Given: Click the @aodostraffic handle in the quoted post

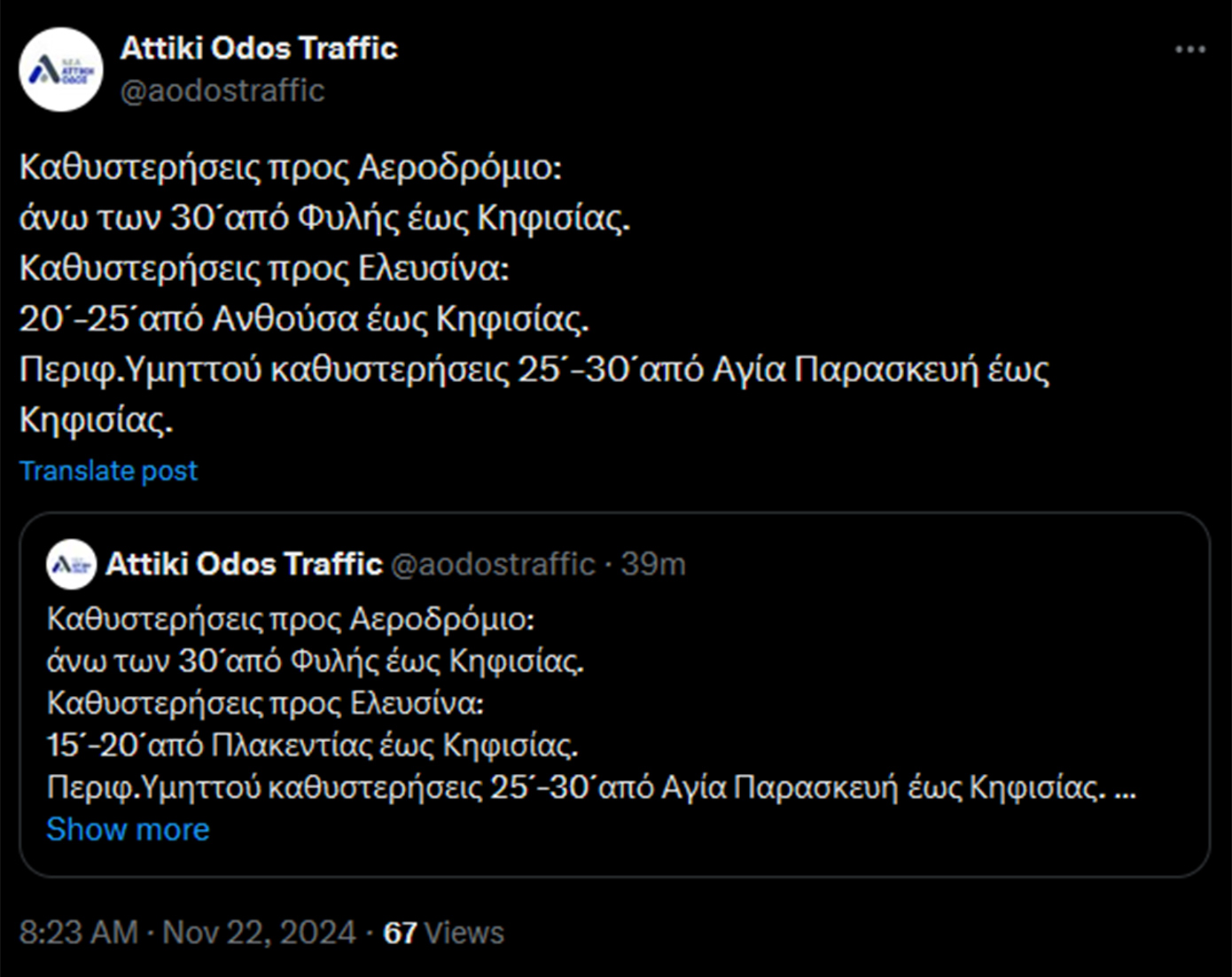Looking at the screenshot, I should (493, 565).
